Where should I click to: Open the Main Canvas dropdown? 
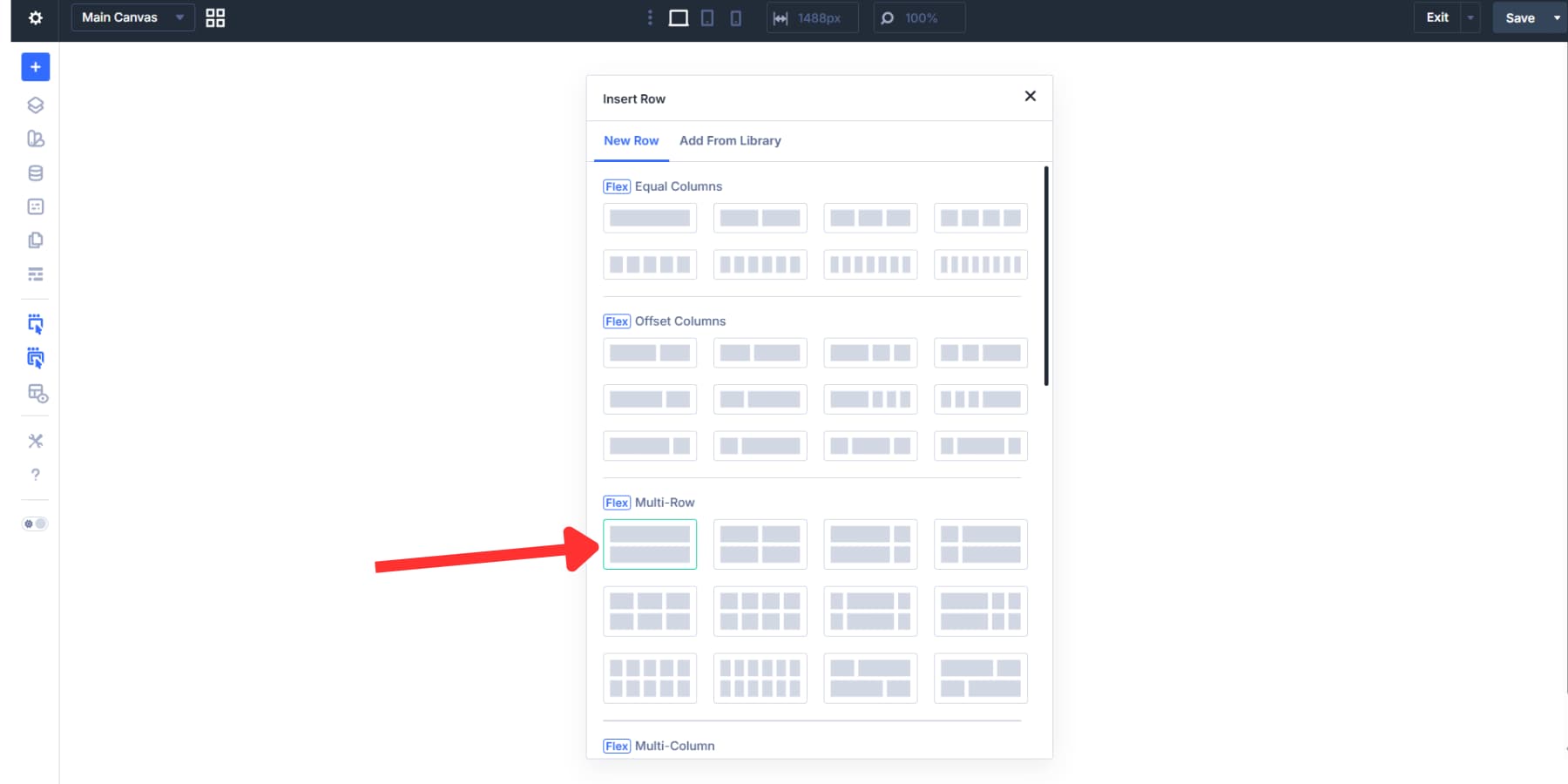131,17
